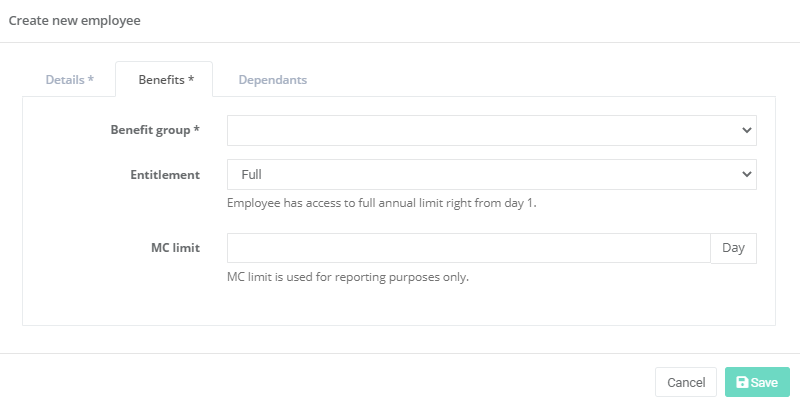Select the Benefits tab

click(165, 80)
